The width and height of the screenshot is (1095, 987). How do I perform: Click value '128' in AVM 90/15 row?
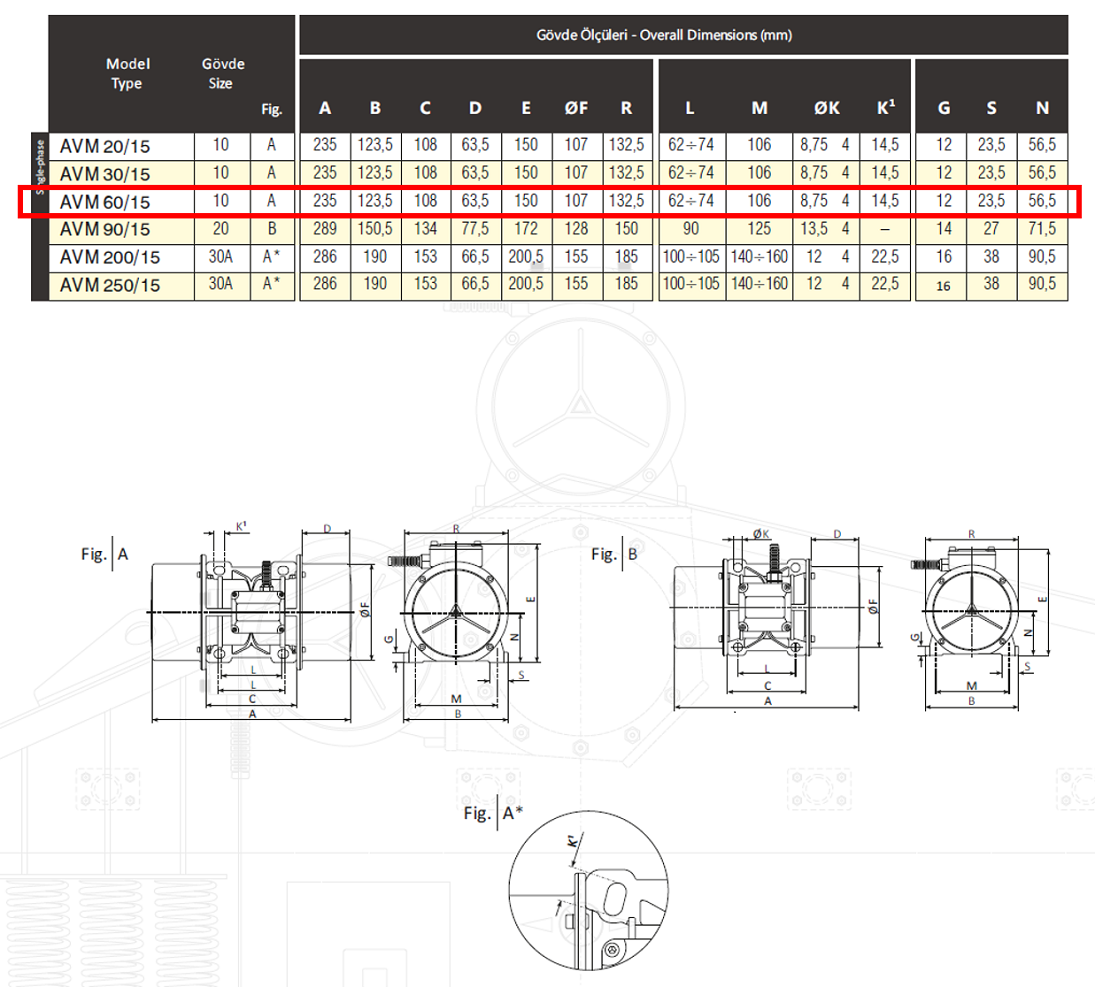[576, 229]
